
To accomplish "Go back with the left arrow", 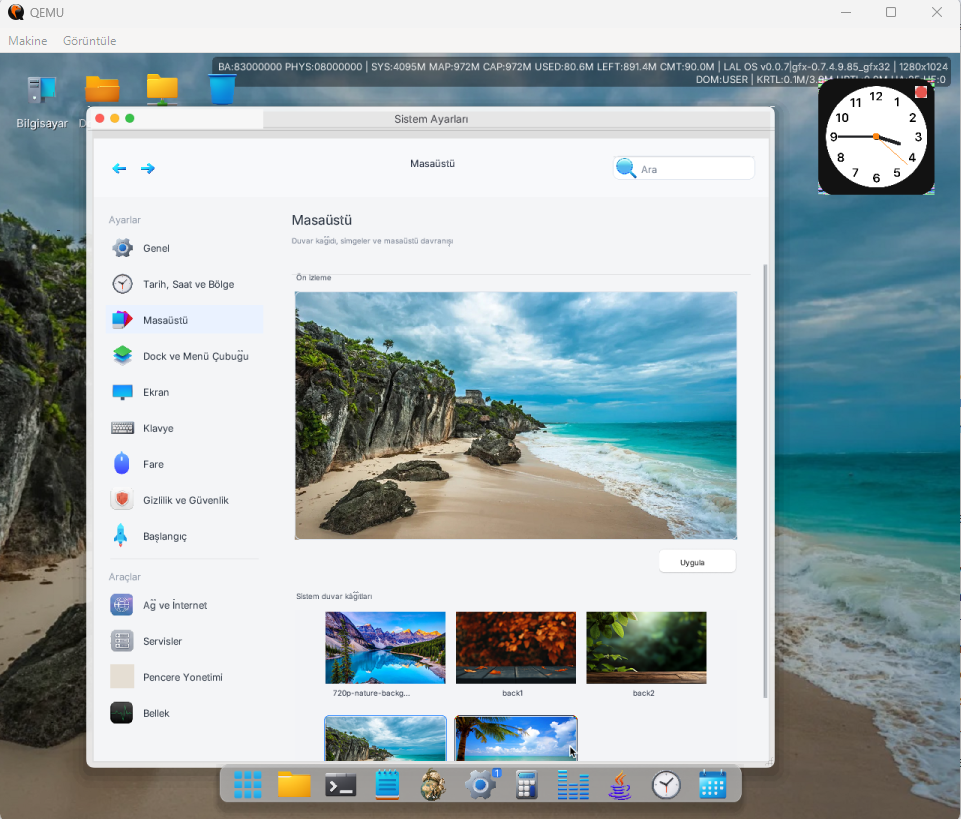I will 120,169.
